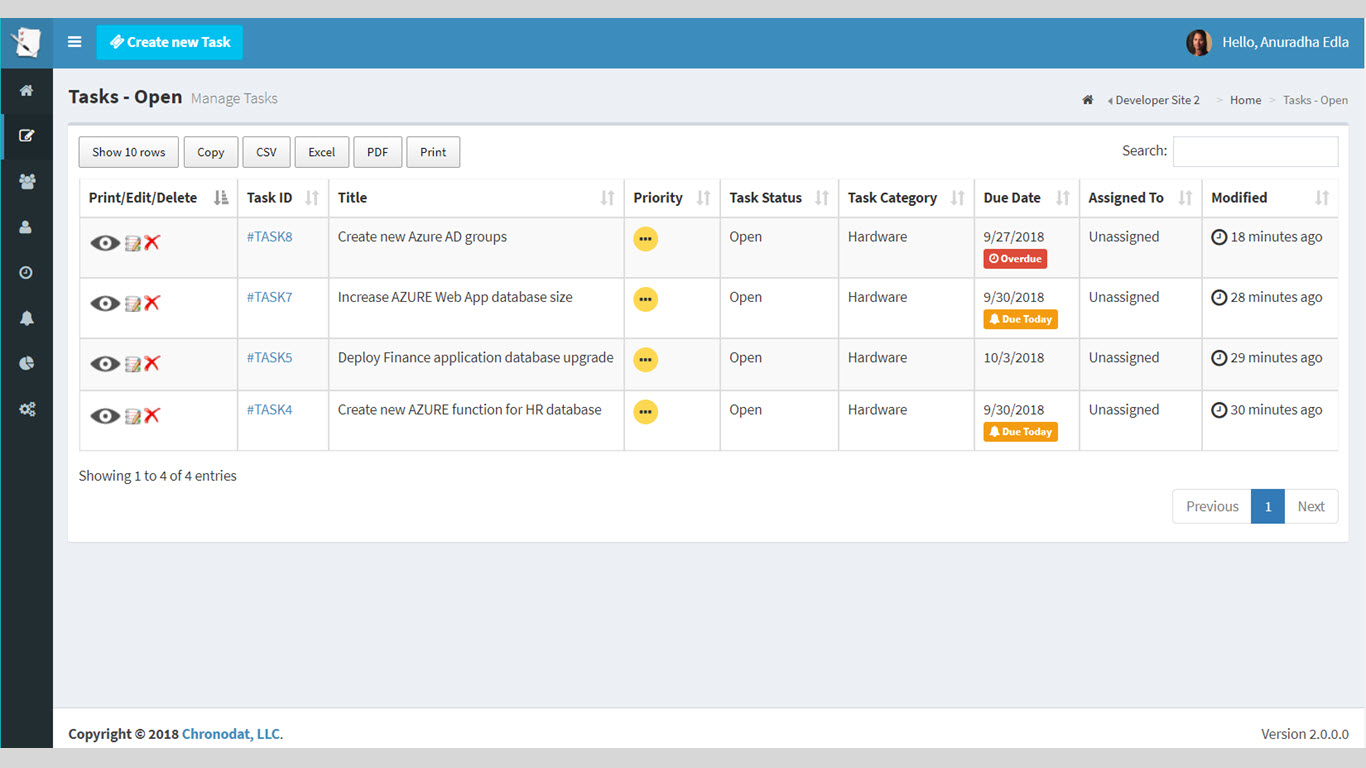Open the pie chart reports icon
Image resolution: width=1366 pixels, height=768 pixels.
point(27,363)
